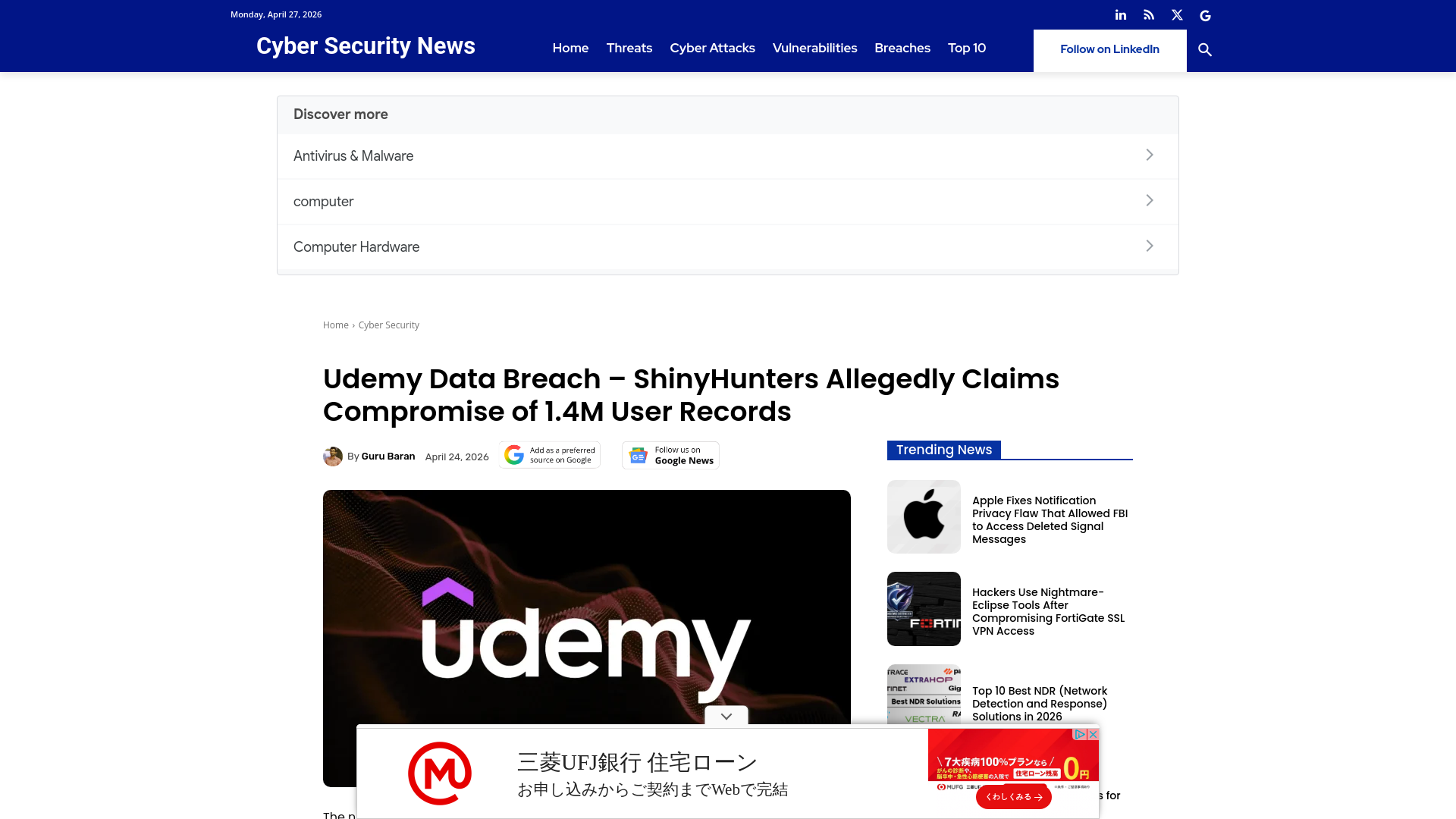Screen dimensions: 1456x819
Task: Open Nightmare-Eclipse FortiGate article link
Action: point(1049,612)
